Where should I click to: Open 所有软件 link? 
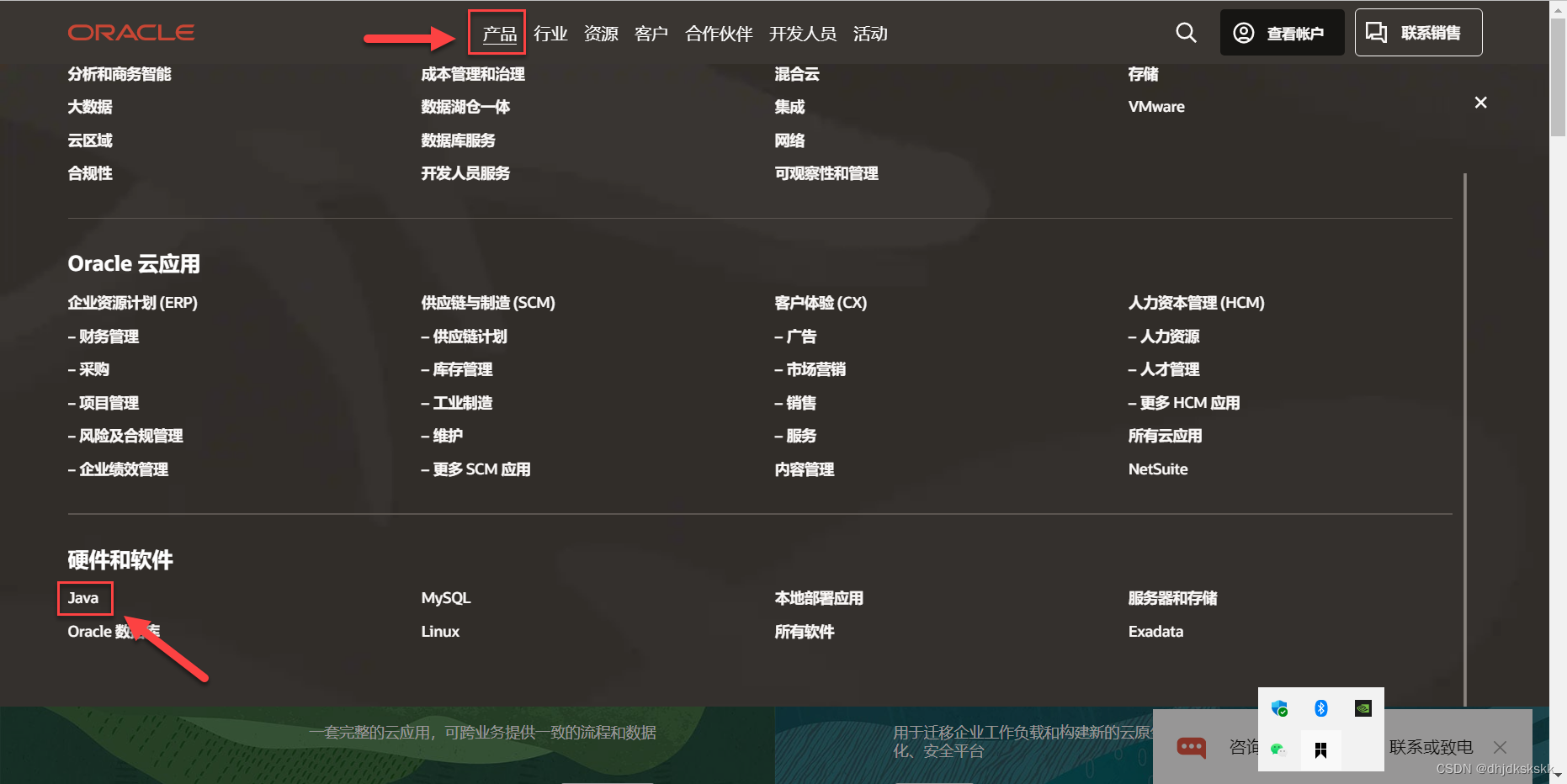point(805,632)
